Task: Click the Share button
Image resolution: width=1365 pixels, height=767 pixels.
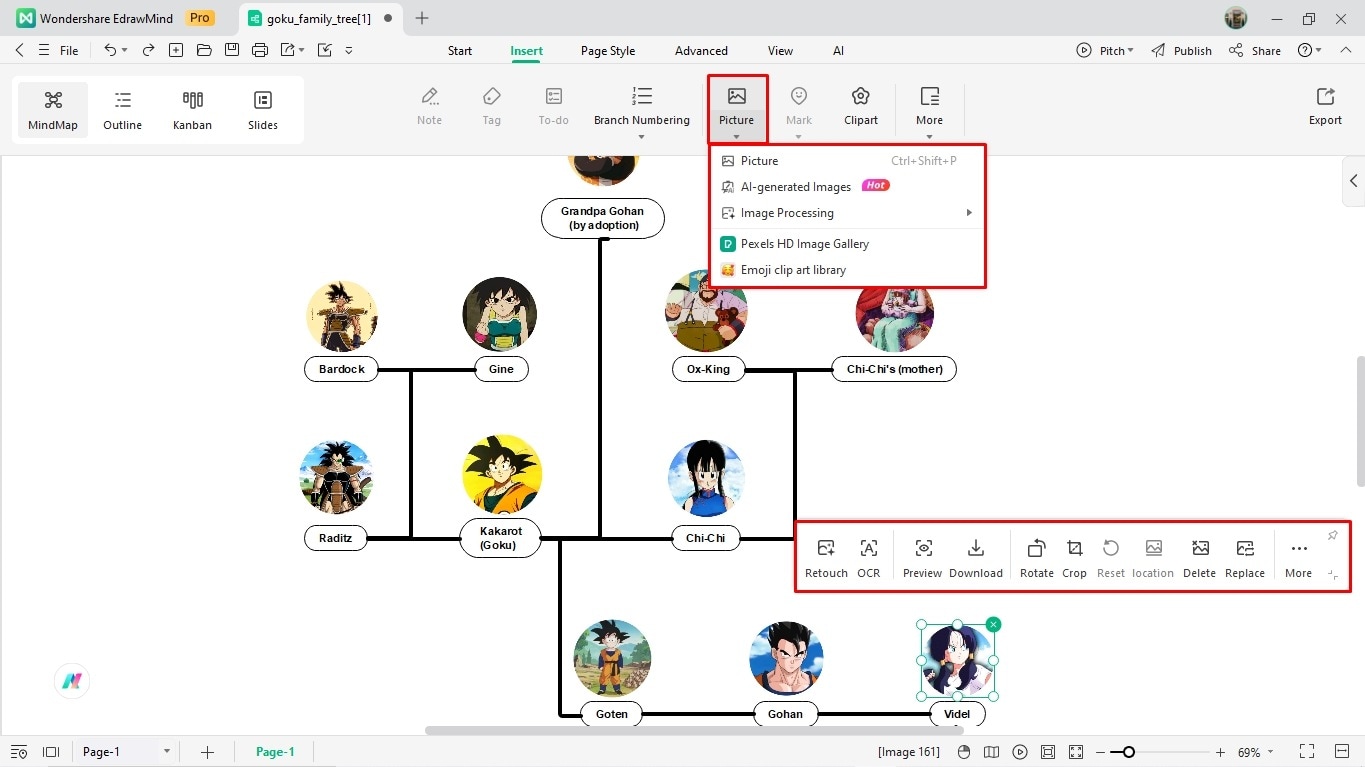Action: (x=1255, y=51)
